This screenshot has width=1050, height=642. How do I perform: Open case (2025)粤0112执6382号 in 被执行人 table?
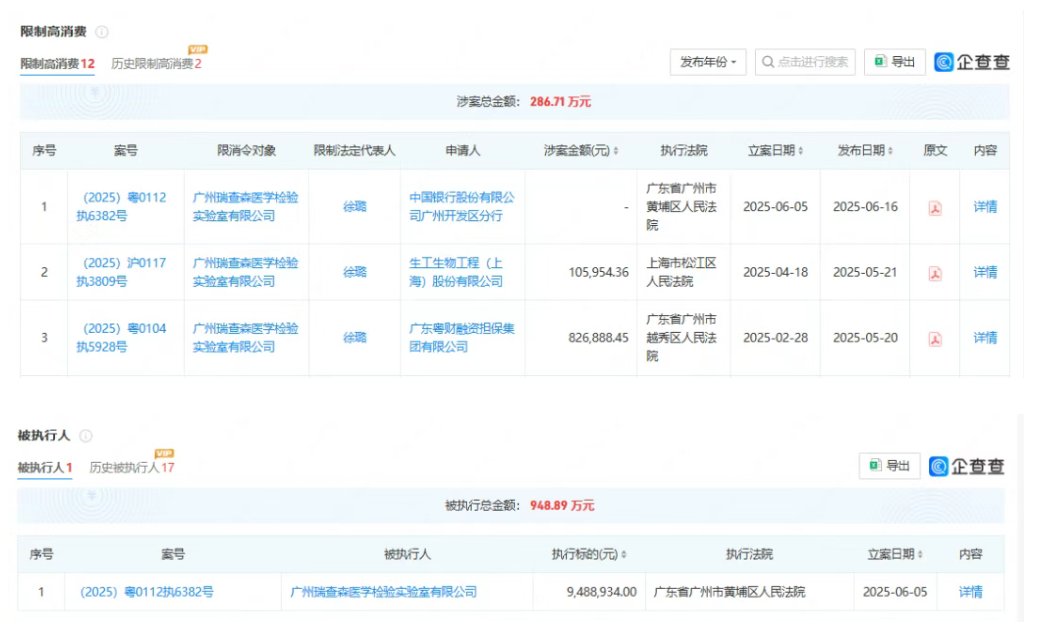coord(147,592)
